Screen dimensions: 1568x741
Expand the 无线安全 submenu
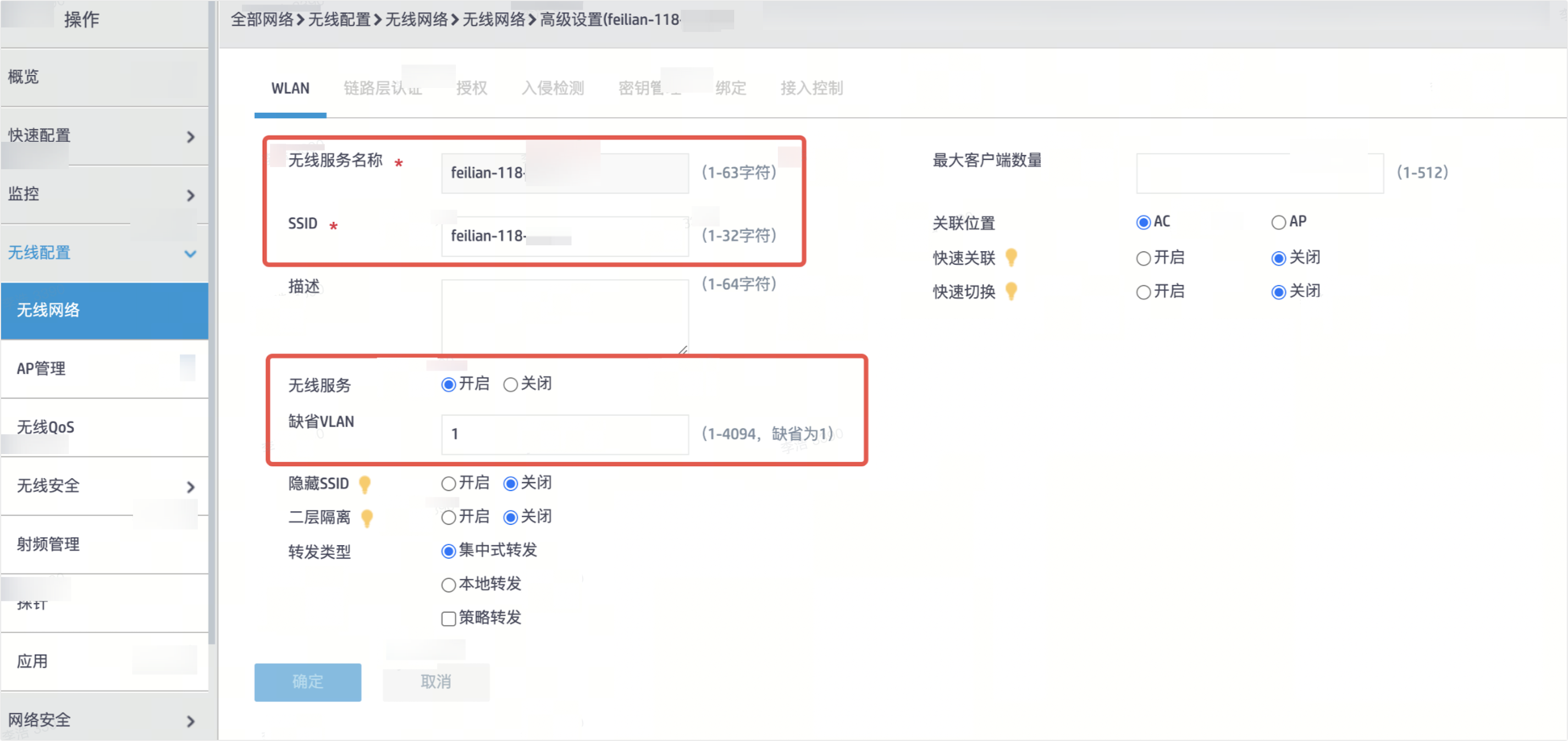tap(104, 486)
